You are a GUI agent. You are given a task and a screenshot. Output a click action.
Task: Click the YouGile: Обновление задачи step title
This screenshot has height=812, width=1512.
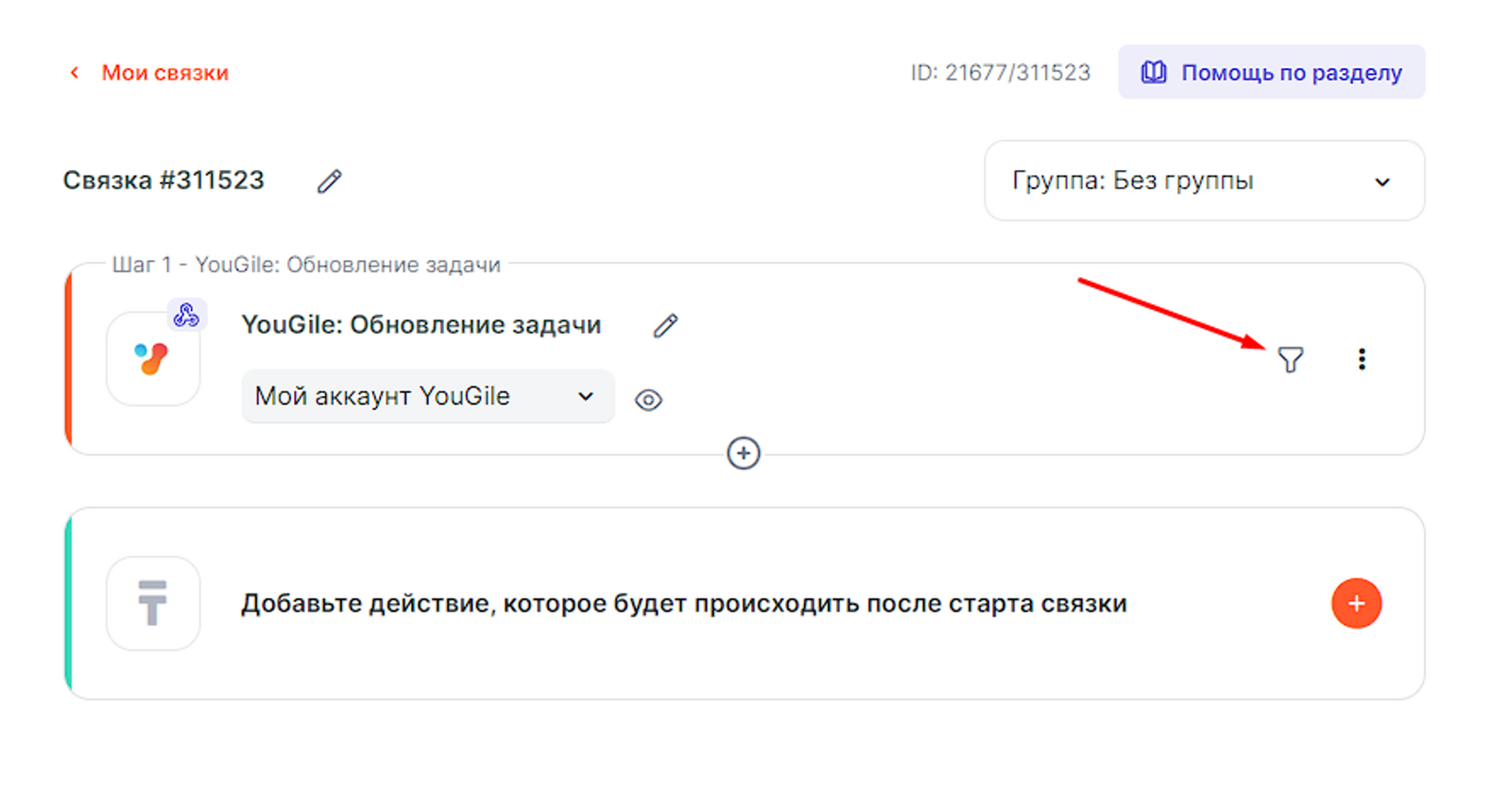point(421,325)
